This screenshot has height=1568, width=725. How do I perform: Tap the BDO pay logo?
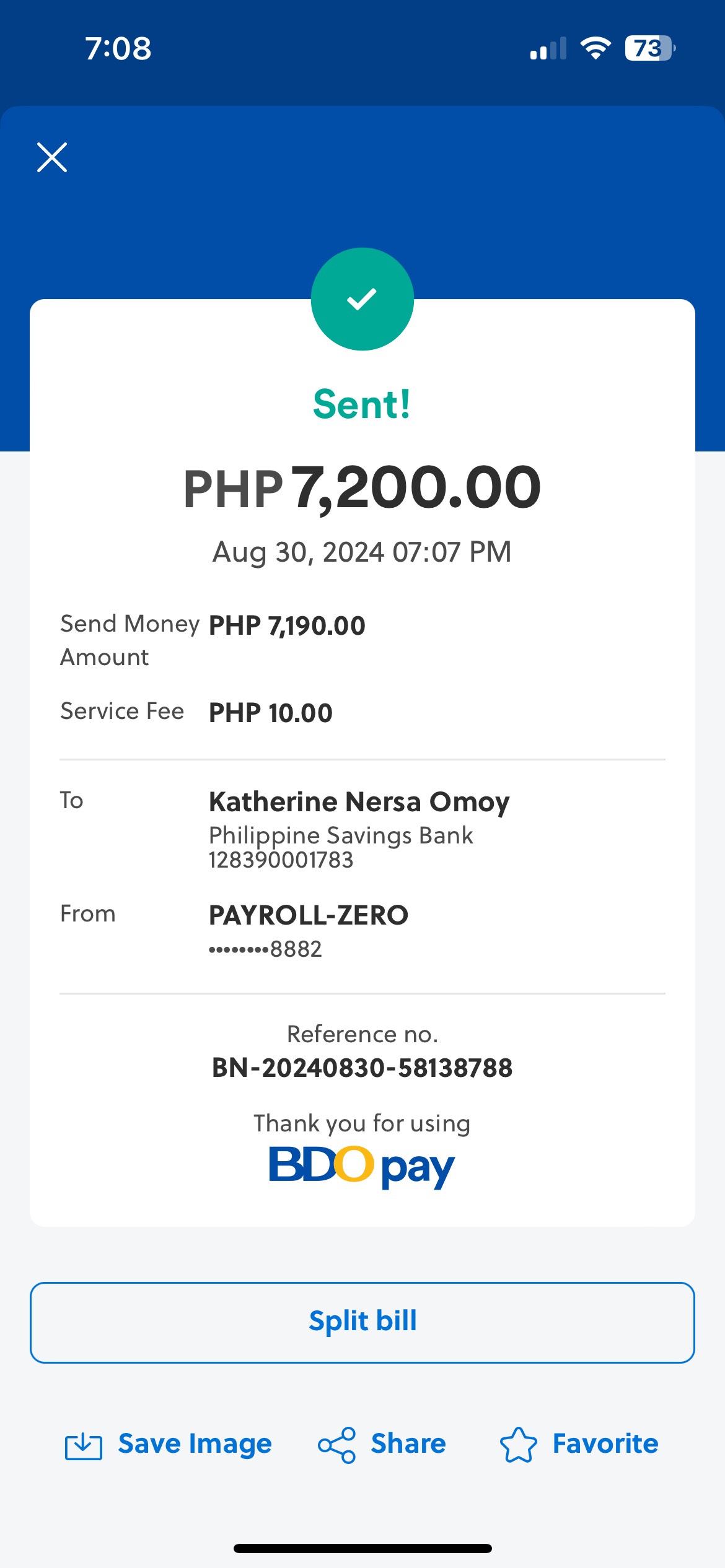(x=362, y=1166)
